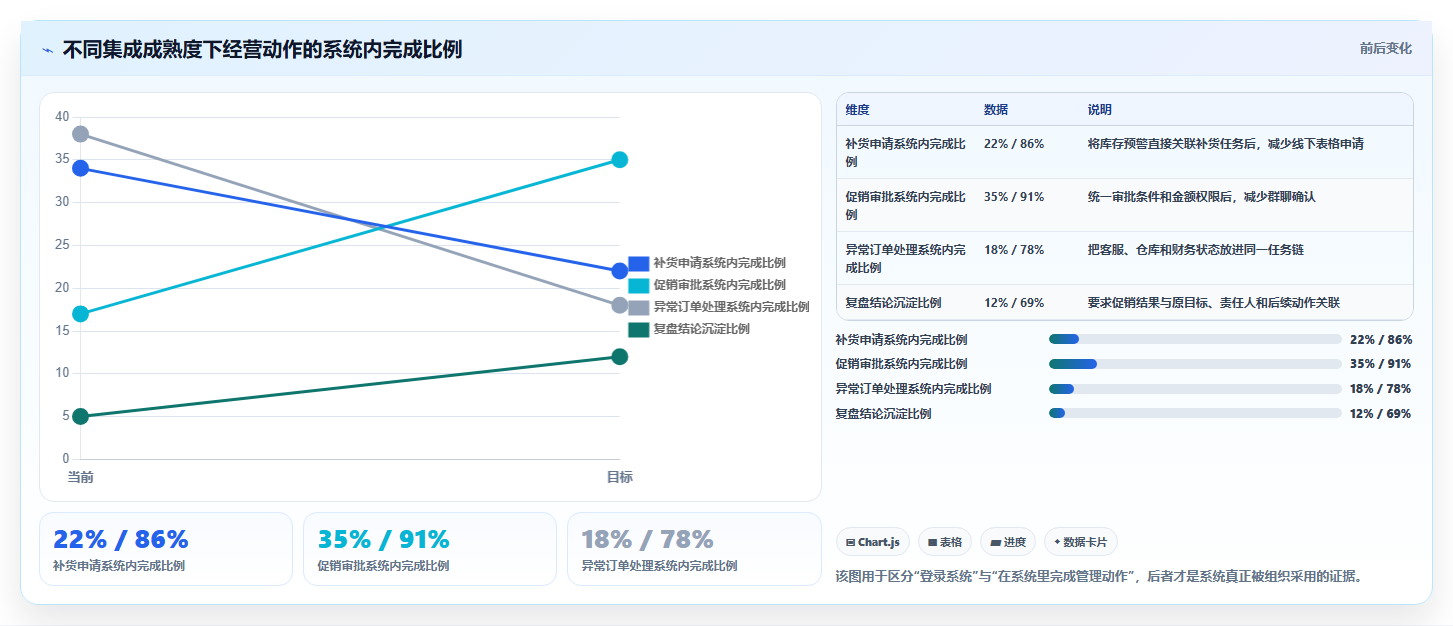
Task: Click the 前后变化 label in header
Action: [1385, 48]
